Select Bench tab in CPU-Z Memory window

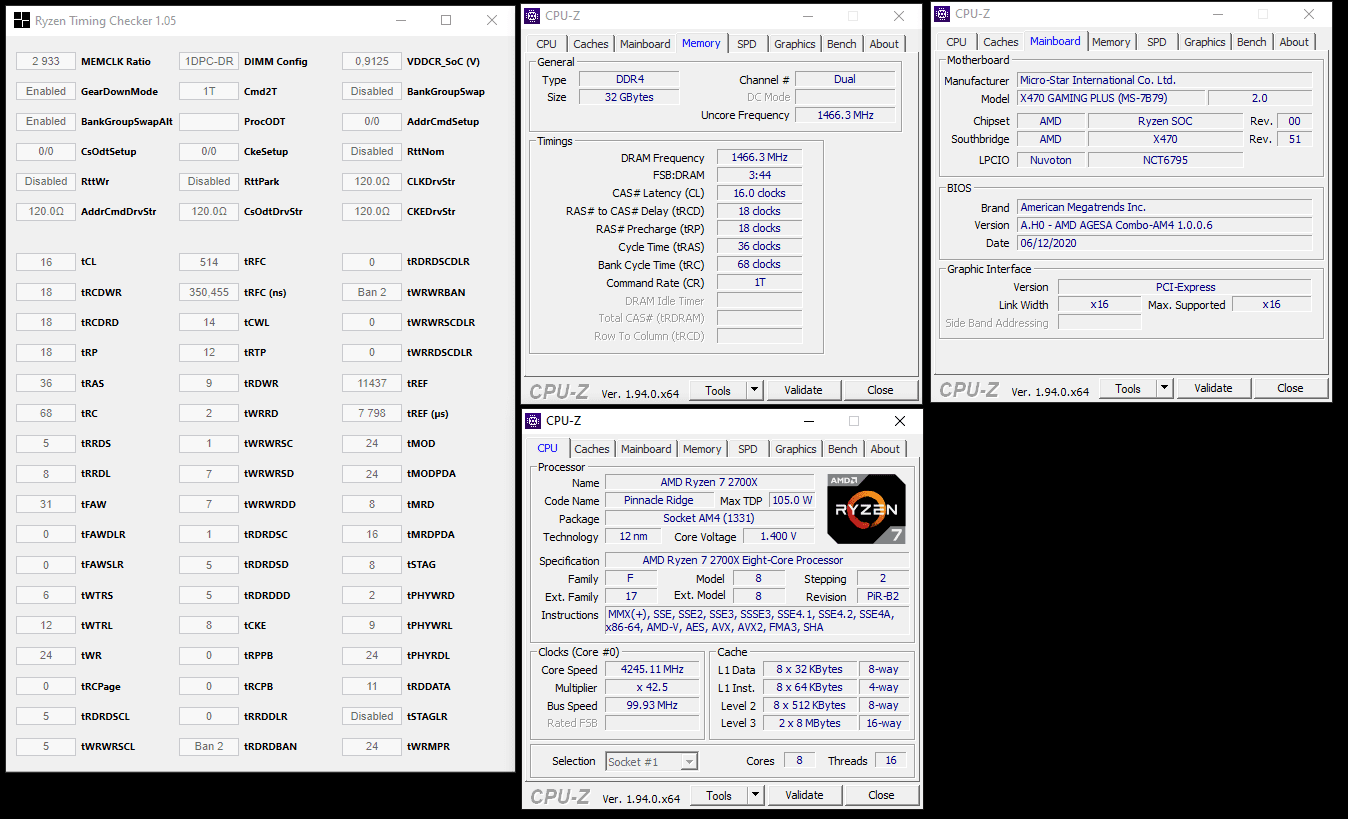pyautogui.click(x=842, y=44)
